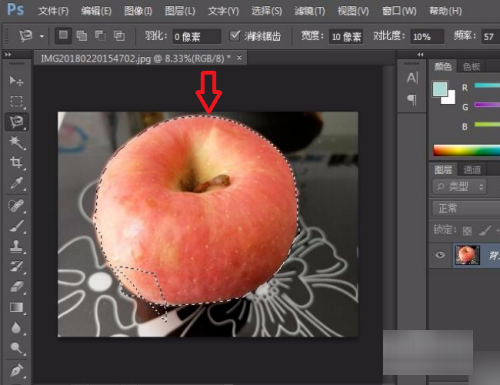The height and width of the screenshot is (385, 500).
Task: Select the Eraser tool
Action: click(16, 287)
